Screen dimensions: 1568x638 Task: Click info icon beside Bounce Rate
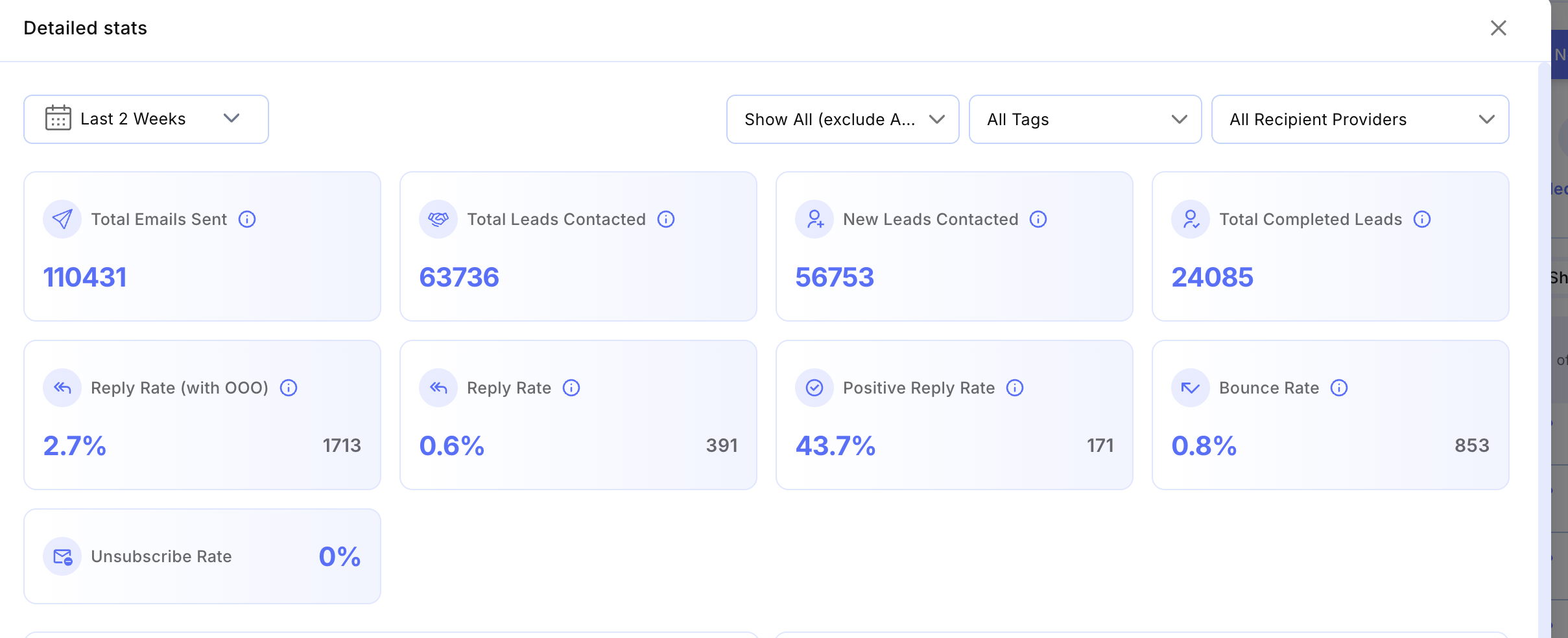[1339, 388]
